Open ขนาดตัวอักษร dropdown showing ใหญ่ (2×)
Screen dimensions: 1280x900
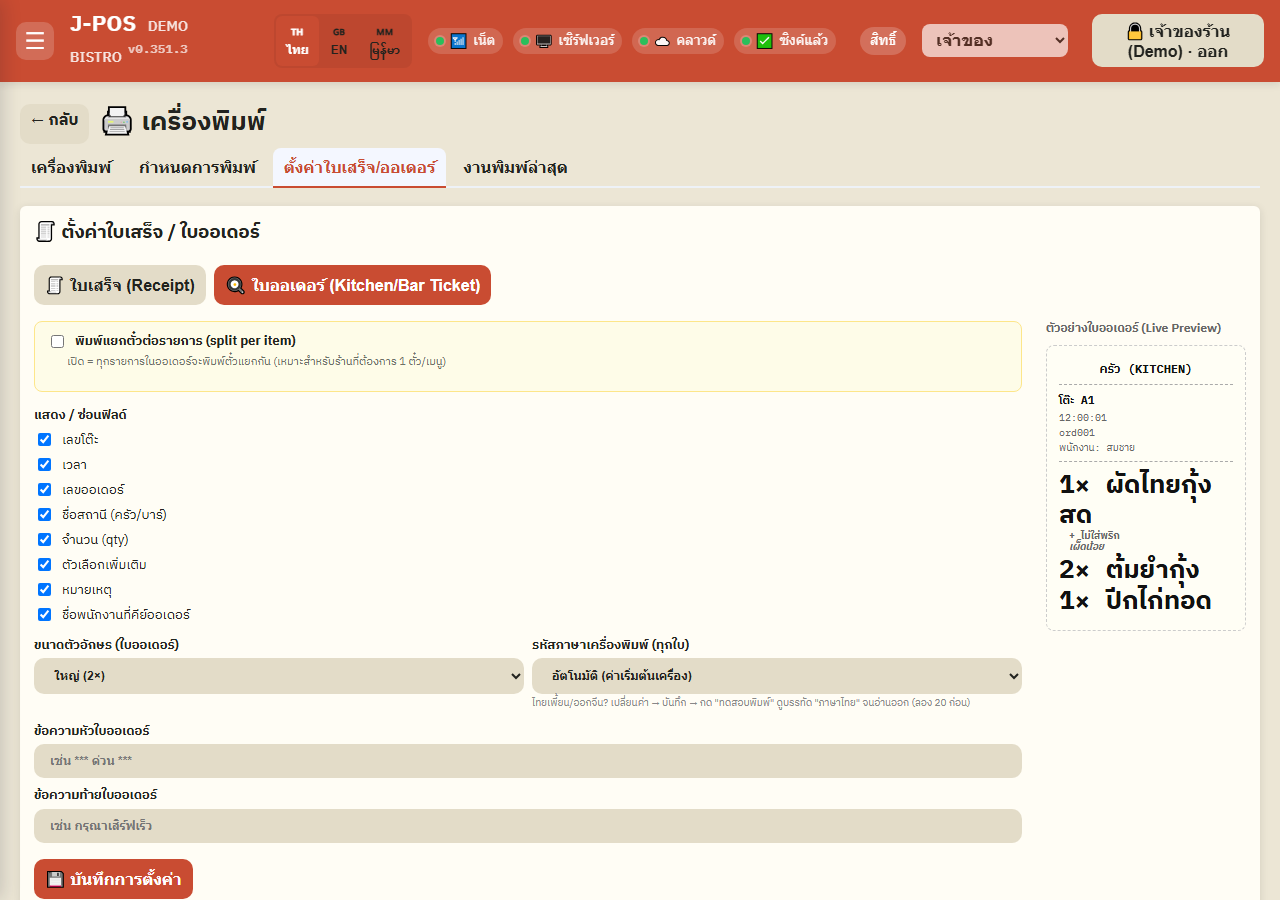[x=279, y=676]
